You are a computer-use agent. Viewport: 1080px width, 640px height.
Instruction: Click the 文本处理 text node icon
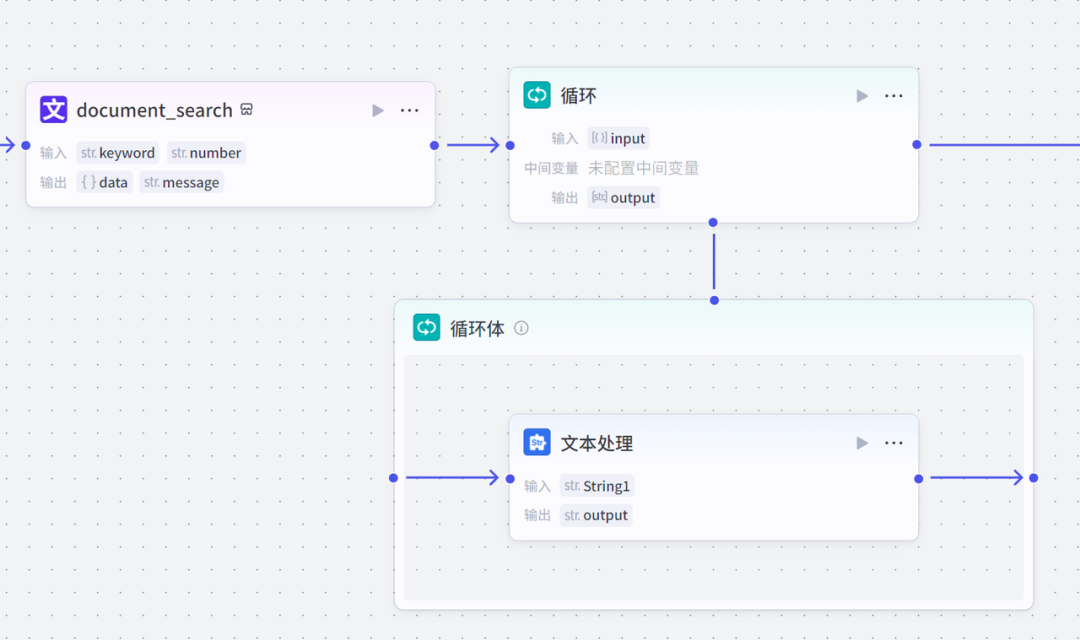pyautogui.click(x=537, y=443)
